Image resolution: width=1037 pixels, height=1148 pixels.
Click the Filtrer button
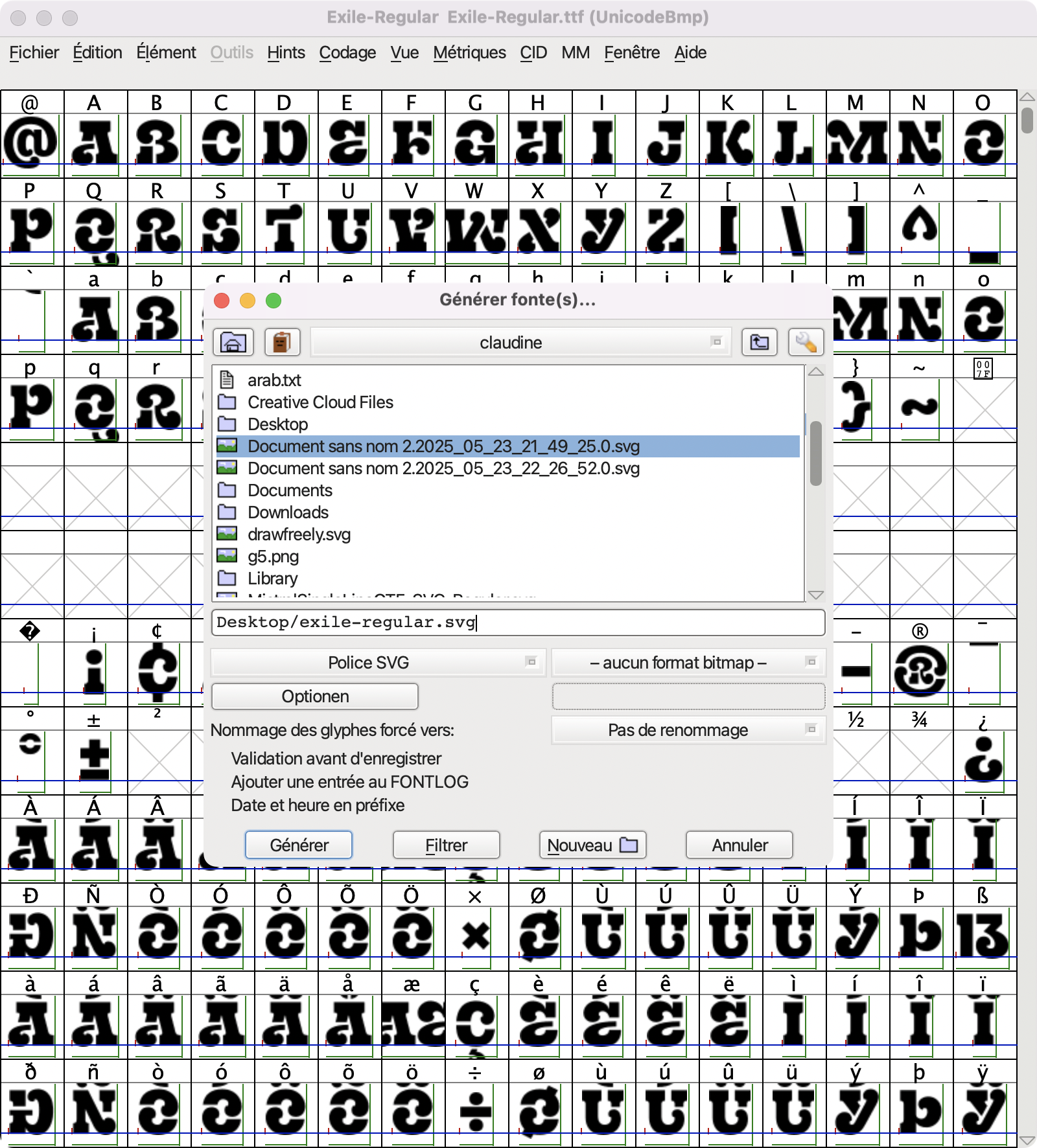(446, 845)
